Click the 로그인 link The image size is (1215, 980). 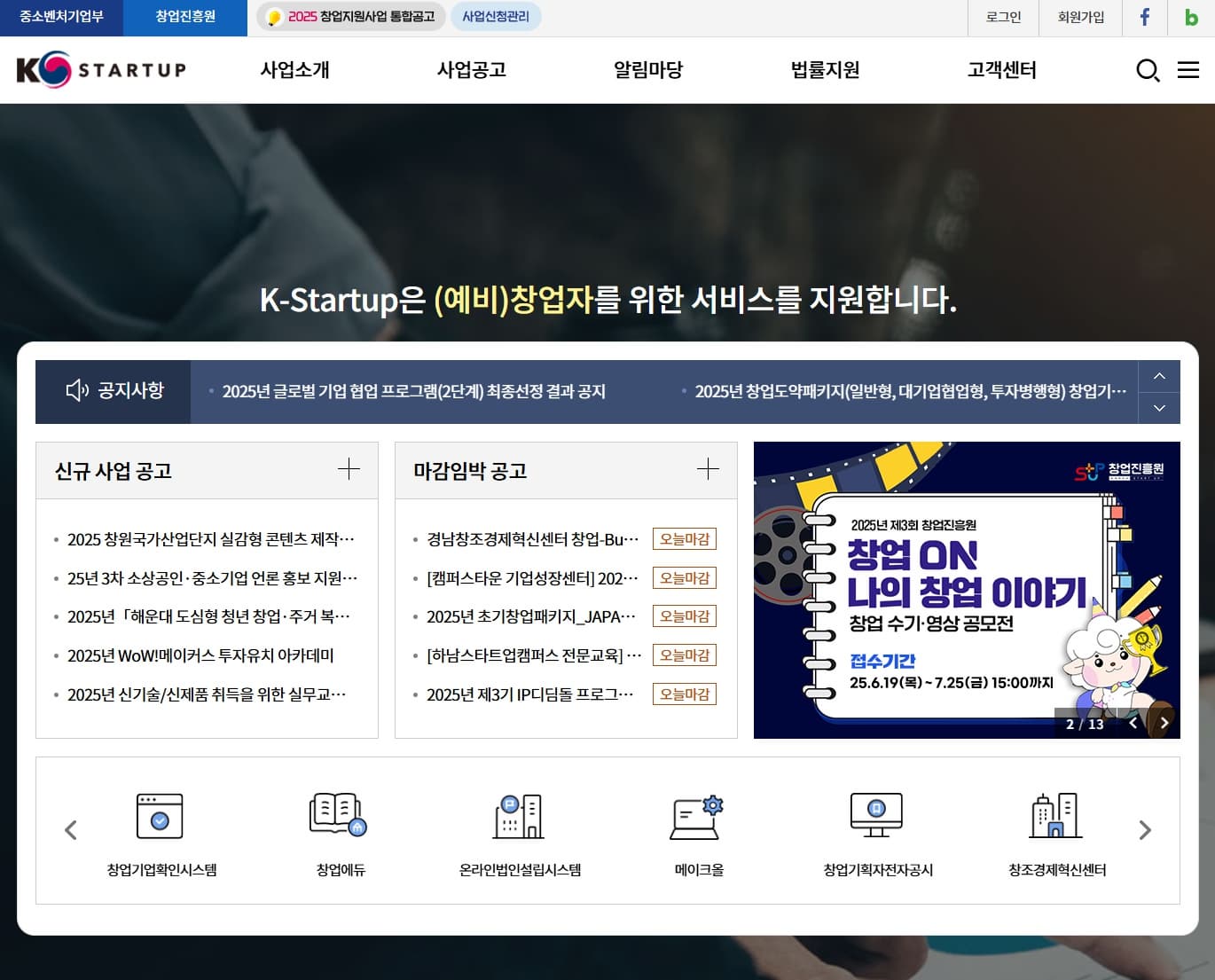(1003, 17)
